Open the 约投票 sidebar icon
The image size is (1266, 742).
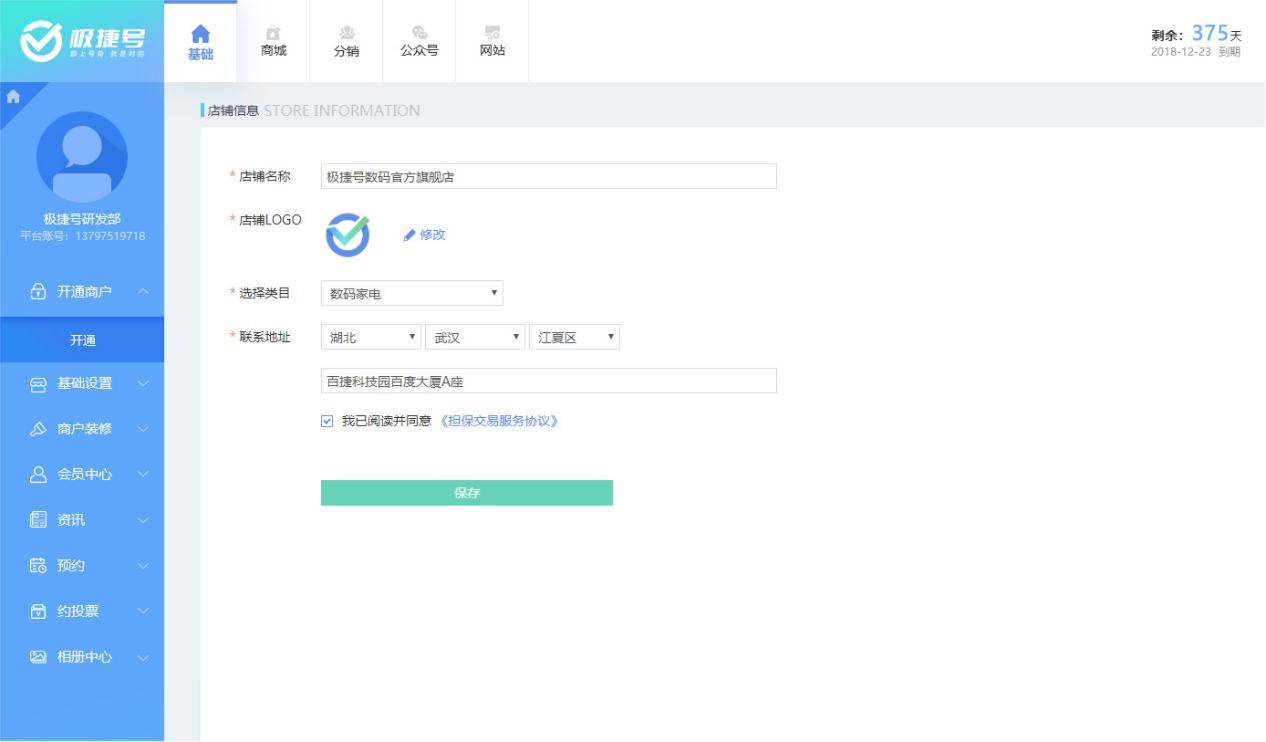(37, 611)
